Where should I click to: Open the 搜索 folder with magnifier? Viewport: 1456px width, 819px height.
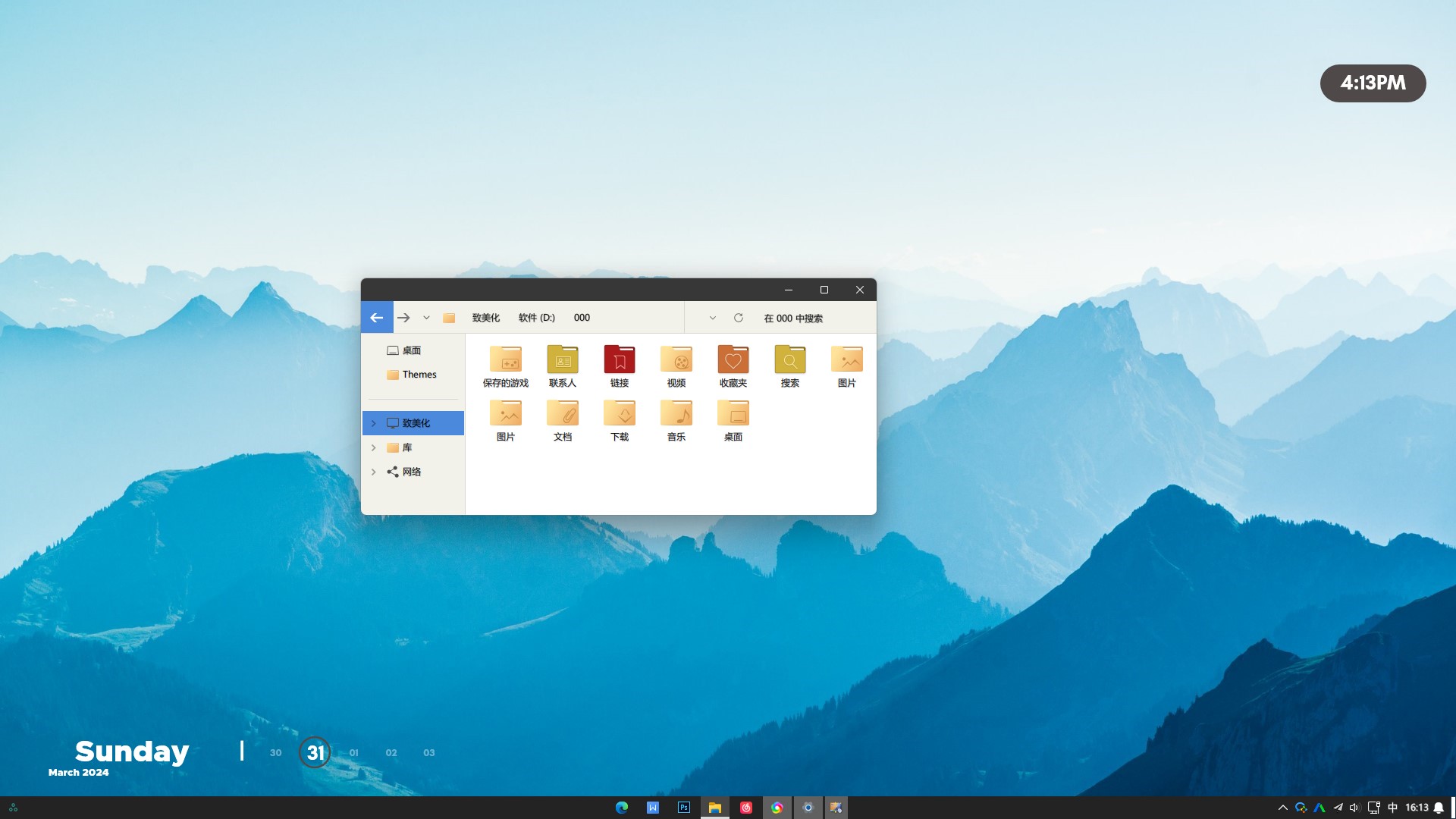pyautogui.click(x=789, y=360)
